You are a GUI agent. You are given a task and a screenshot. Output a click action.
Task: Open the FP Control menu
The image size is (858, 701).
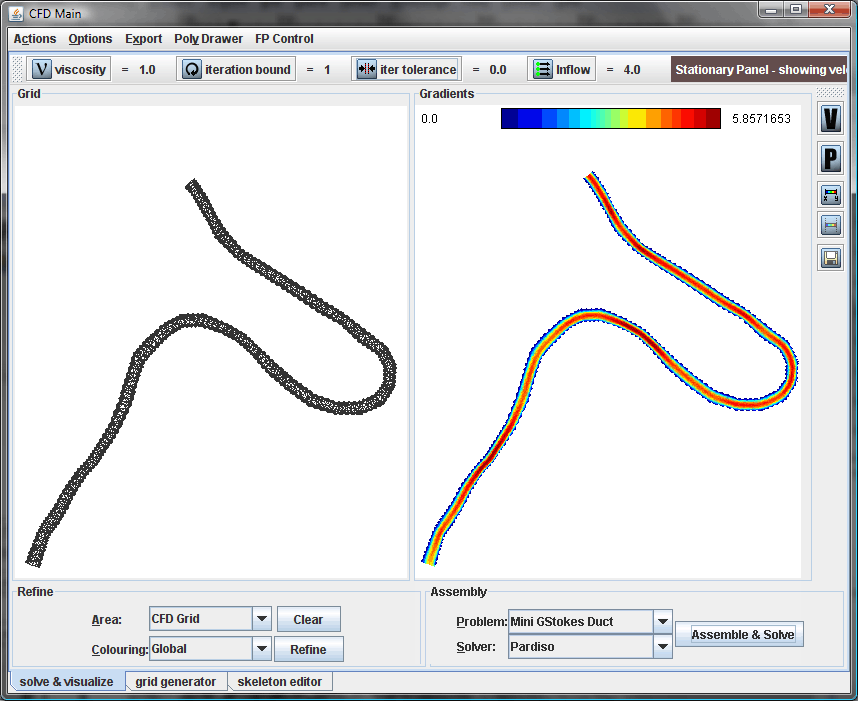(284, 39)
